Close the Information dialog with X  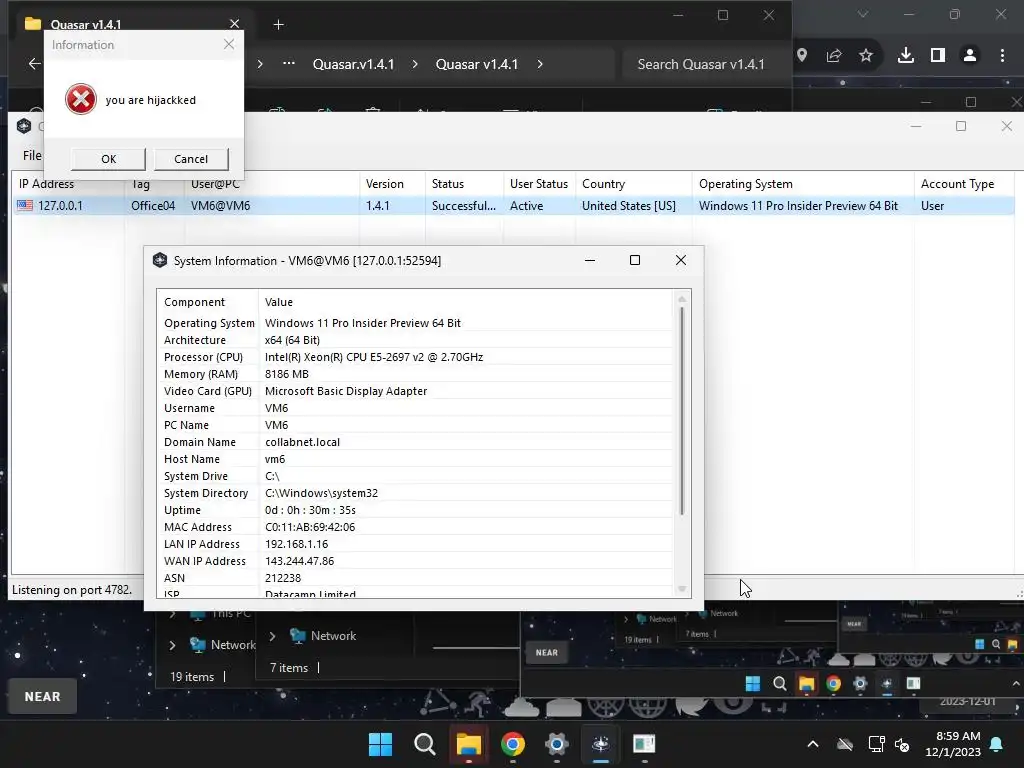229,44
